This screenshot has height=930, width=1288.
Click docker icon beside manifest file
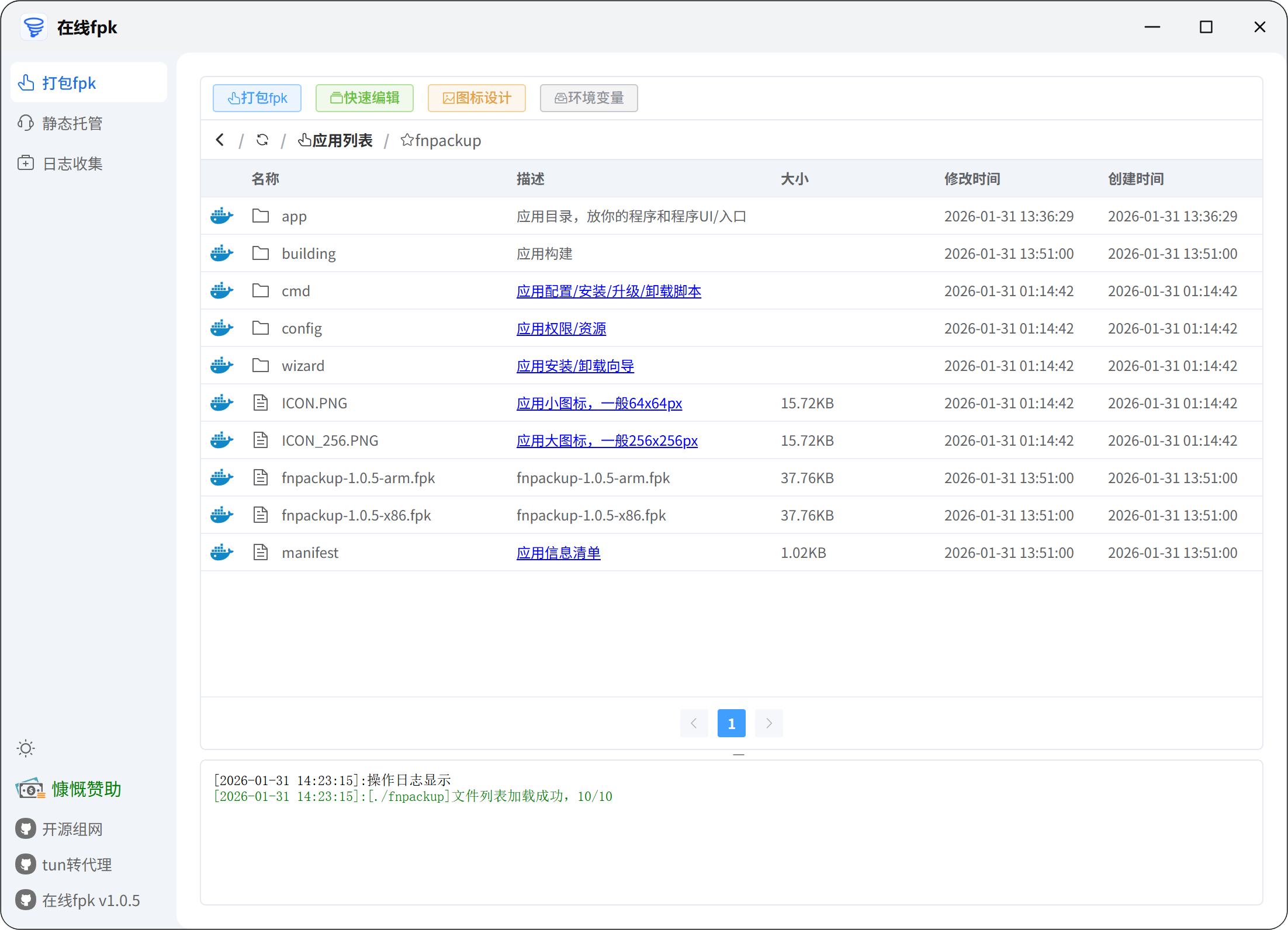[x=221, y=553]
